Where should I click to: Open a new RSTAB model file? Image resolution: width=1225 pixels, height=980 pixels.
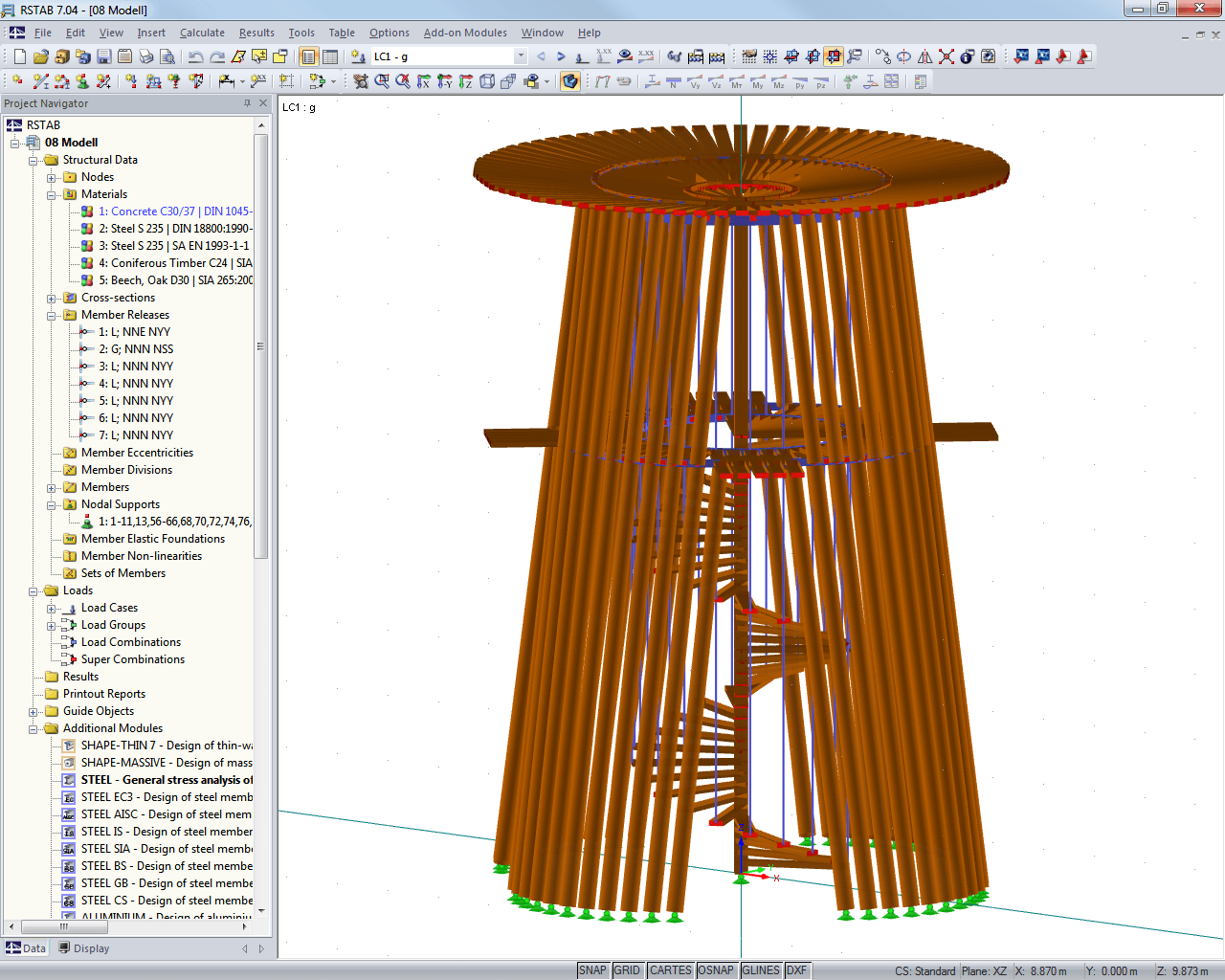click(19, 57)
